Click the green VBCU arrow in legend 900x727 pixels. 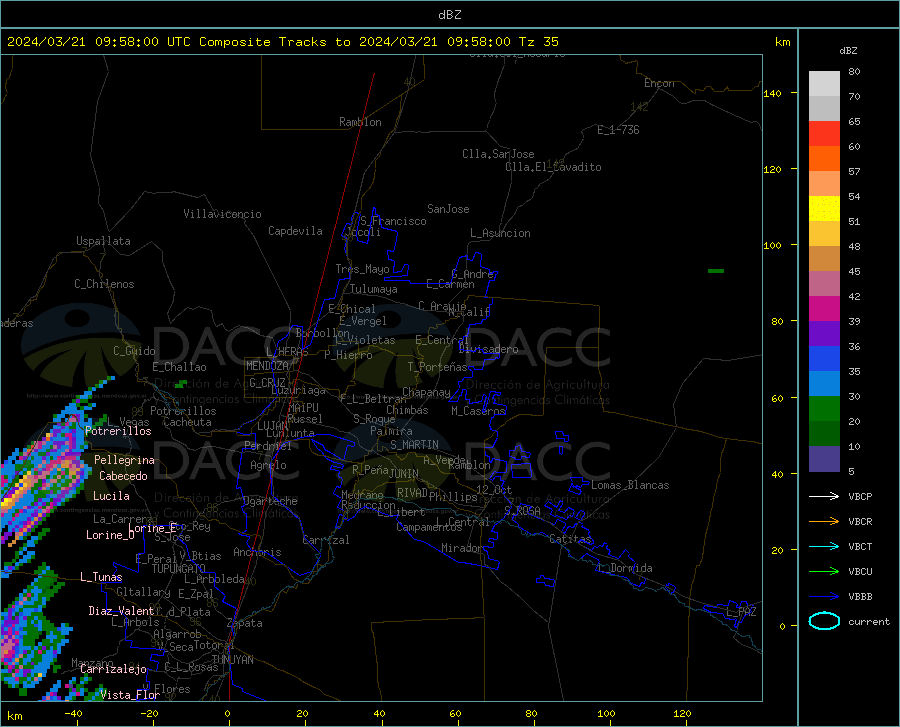click(x=824, y=572)
